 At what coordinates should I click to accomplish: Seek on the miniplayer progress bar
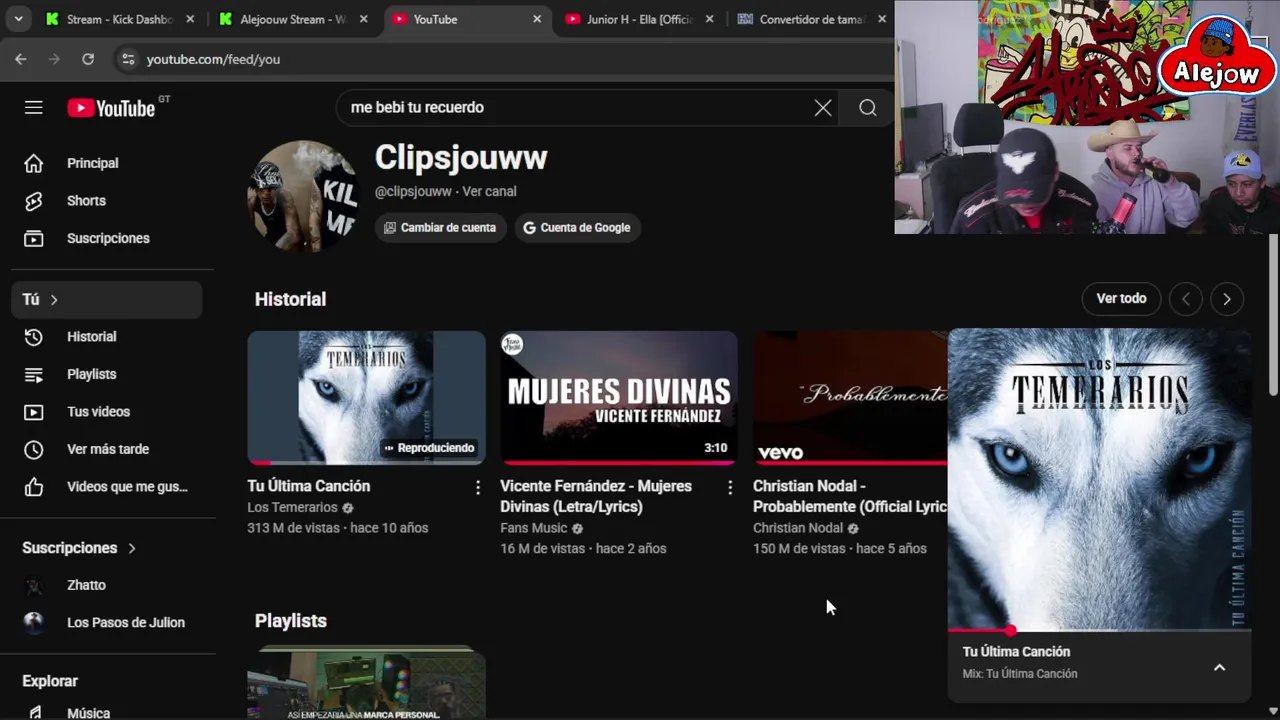coord(1099,631)
